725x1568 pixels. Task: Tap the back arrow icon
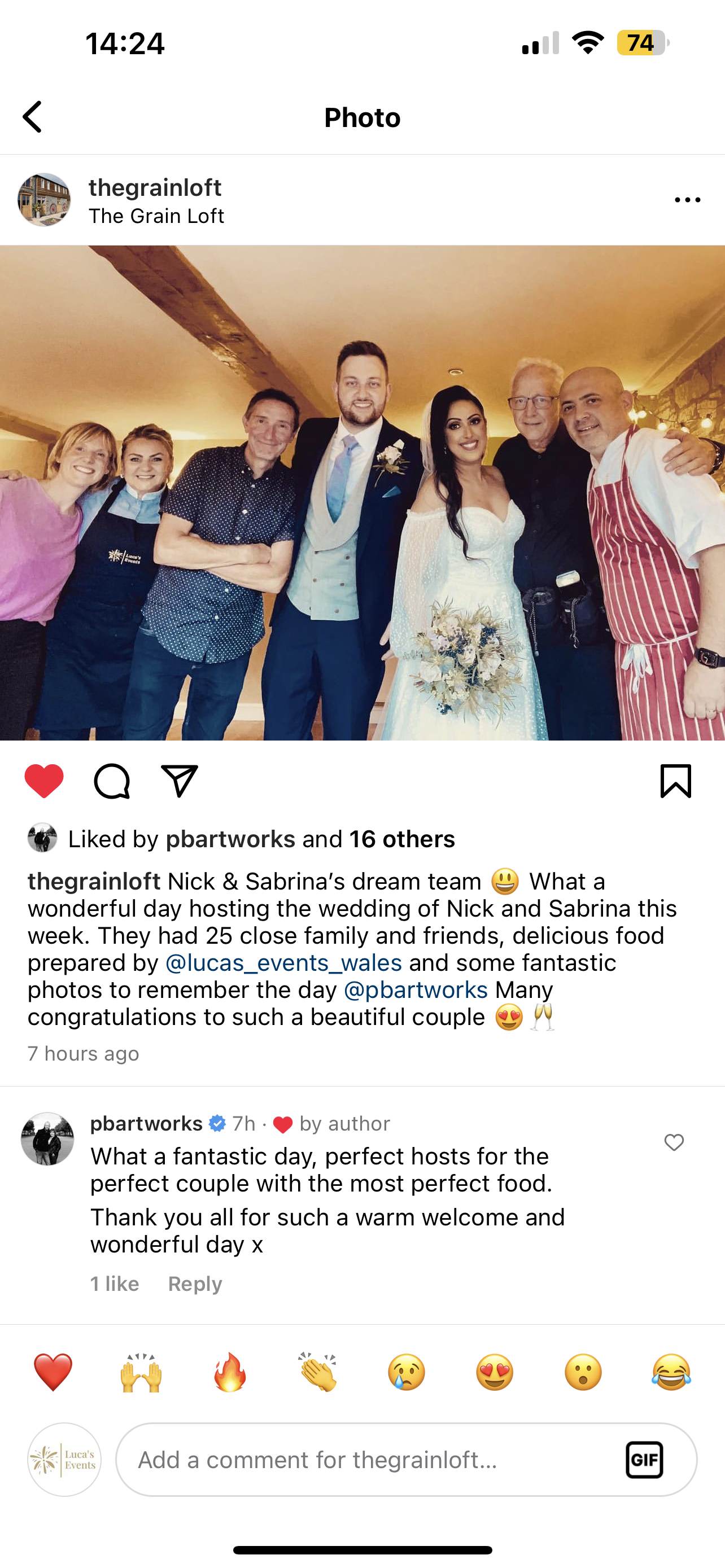(x=32, y=117)
